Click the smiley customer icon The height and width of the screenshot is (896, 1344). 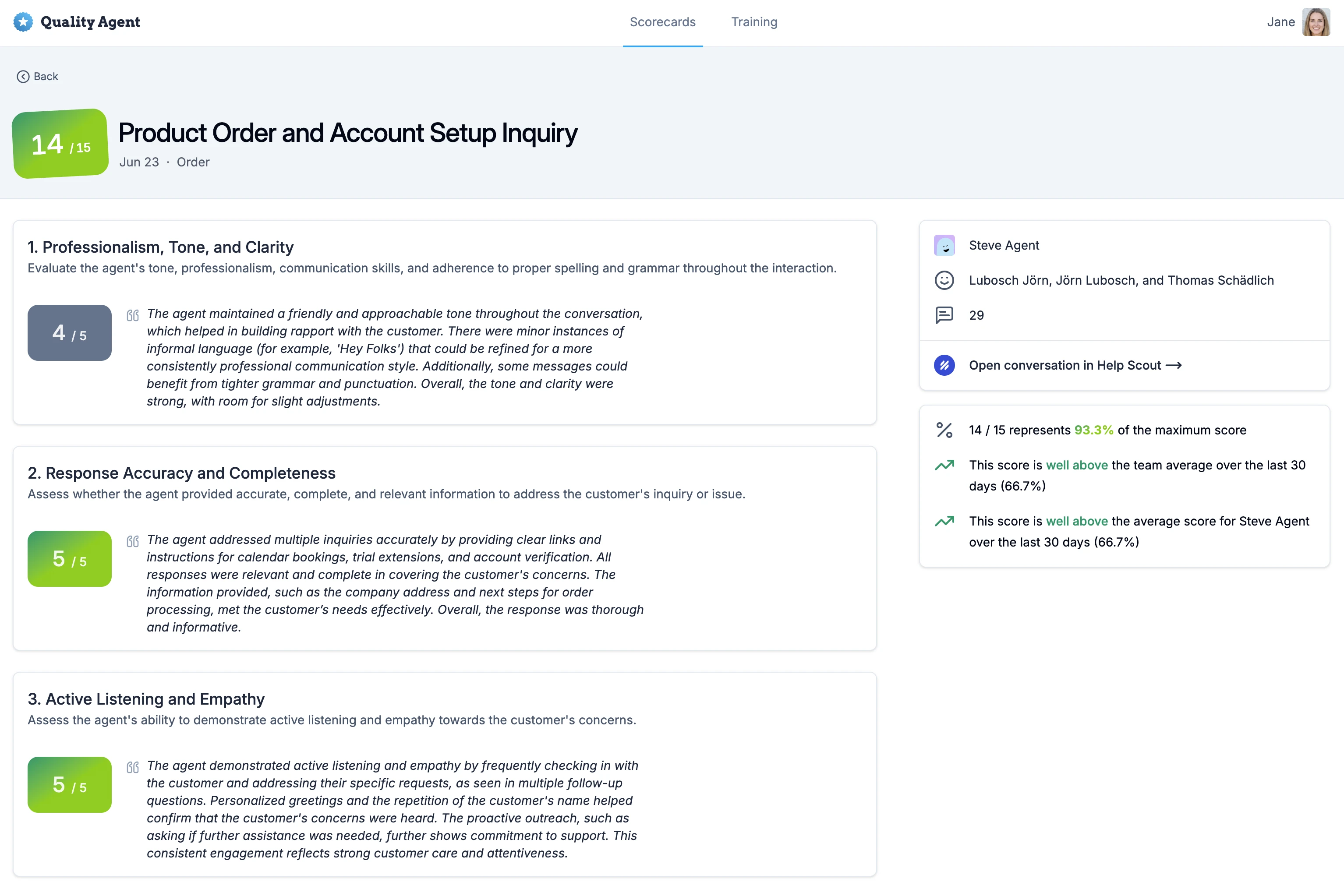[944, 281]
